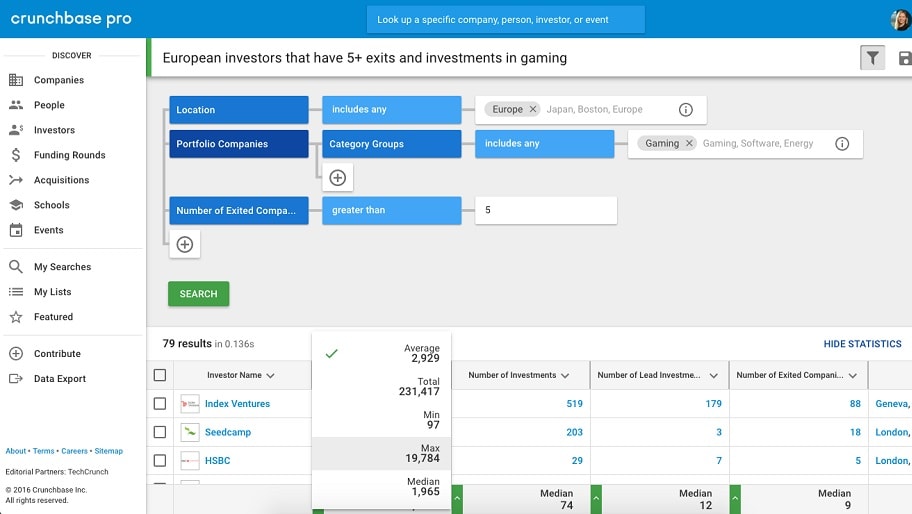Add a new top-level filter row
912x514 pixels.
coord(184,244)
